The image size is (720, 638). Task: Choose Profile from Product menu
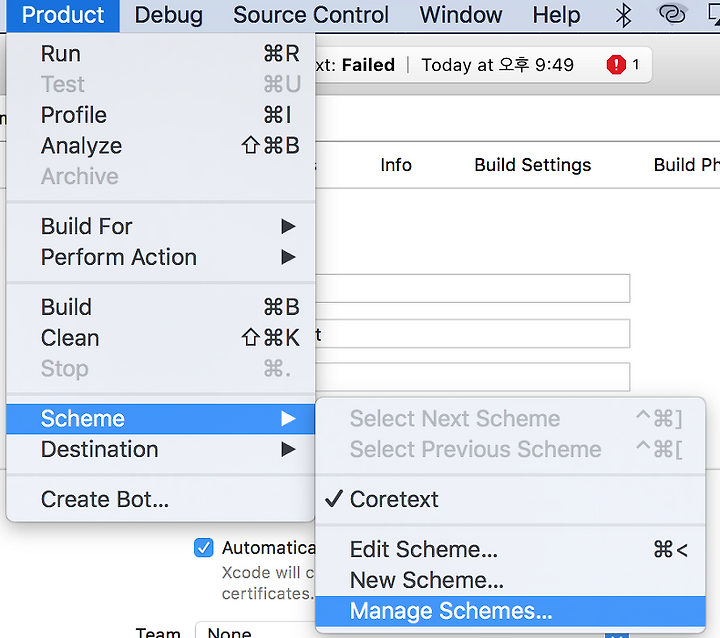tap(161, 115)
